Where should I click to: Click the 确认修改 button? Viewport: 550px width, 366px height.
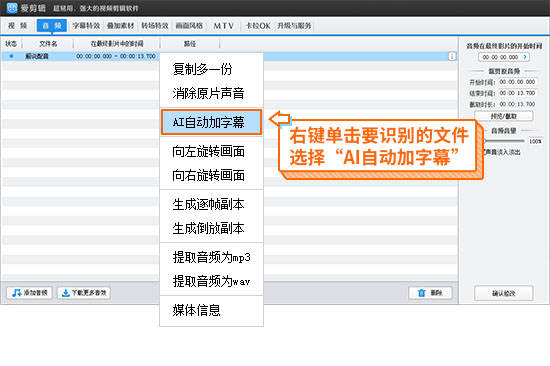(504, 293)
